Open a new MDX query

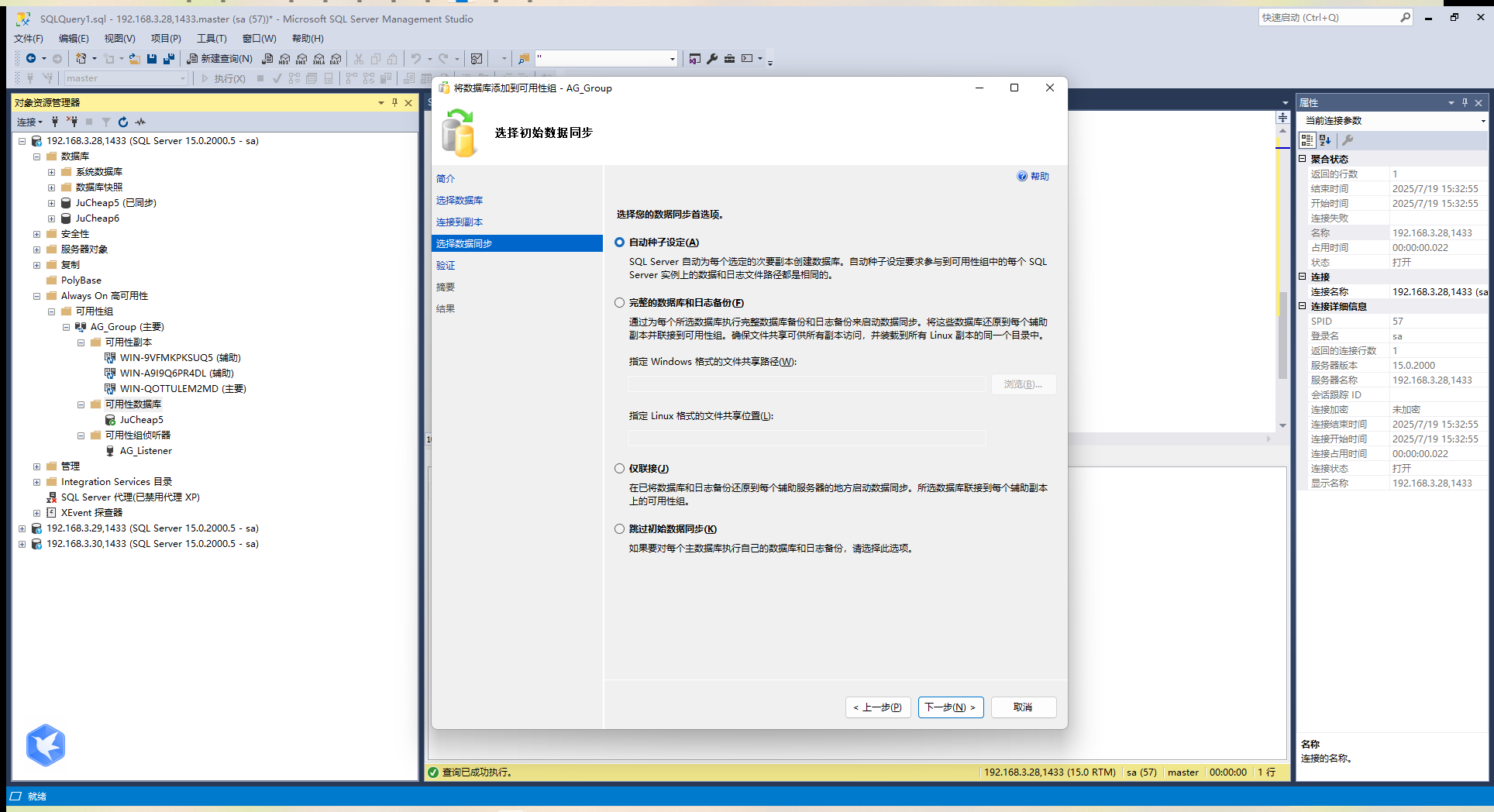click(284, 58)
